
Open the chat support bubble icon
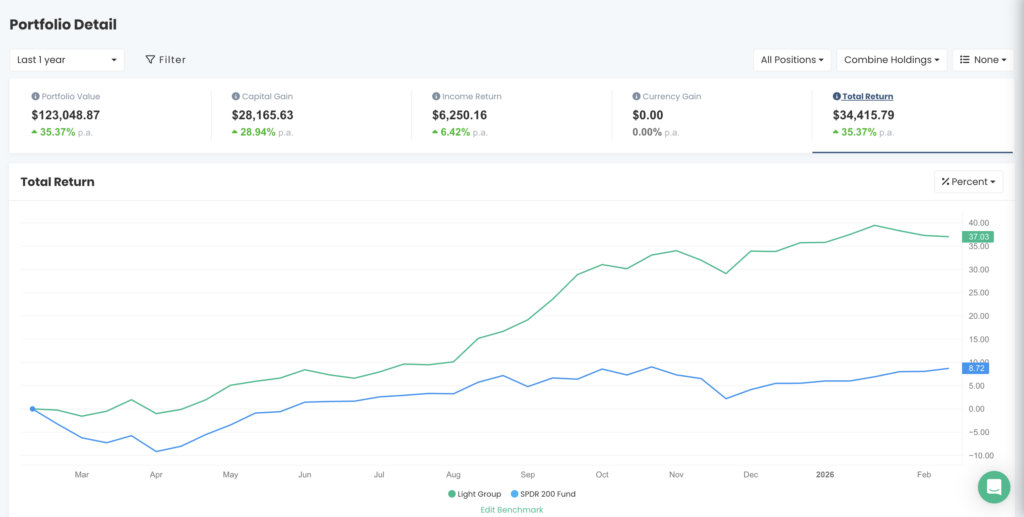click(993, 487)
